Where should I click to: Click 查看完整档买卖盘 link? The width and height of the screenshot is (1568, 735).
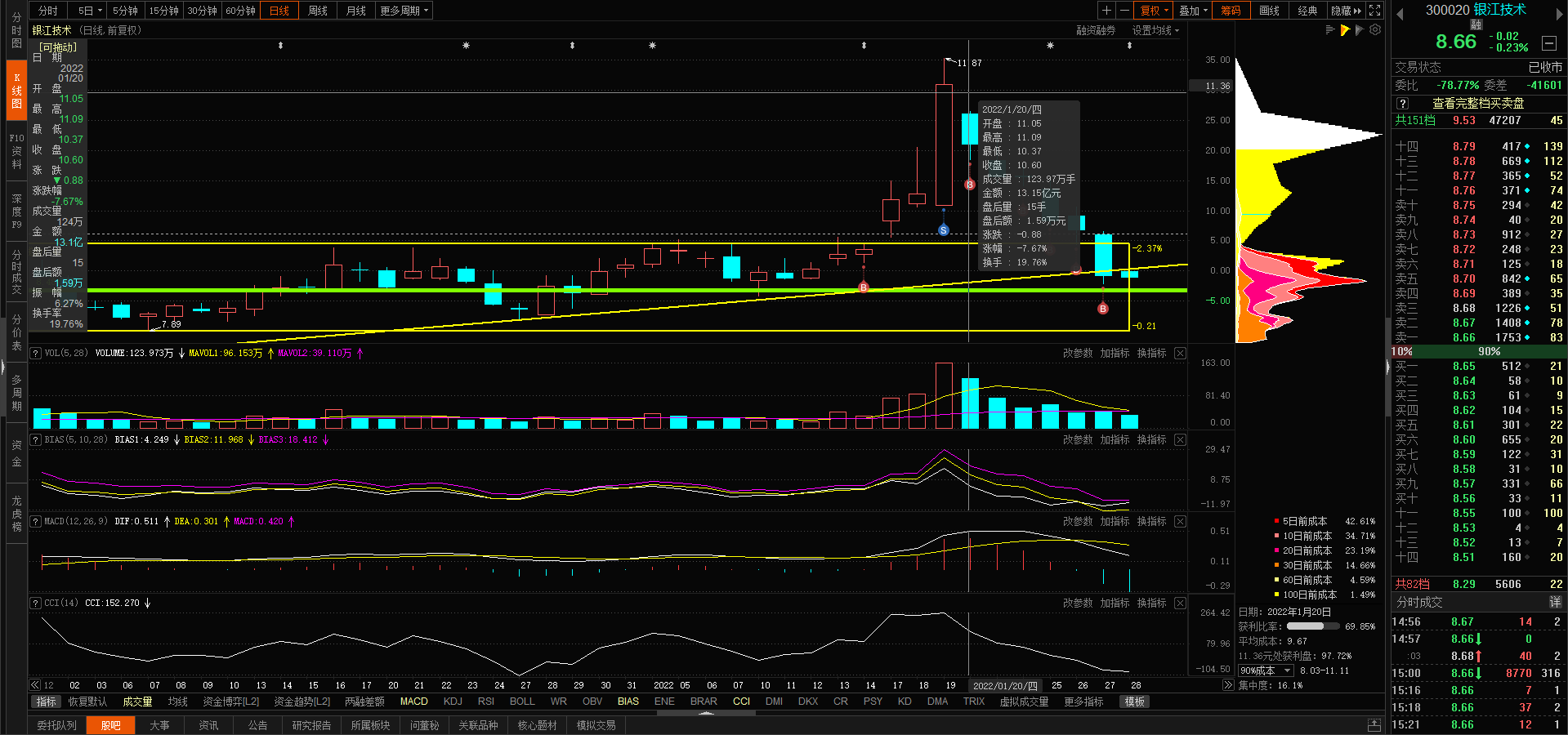click(x=1478, y=103)
